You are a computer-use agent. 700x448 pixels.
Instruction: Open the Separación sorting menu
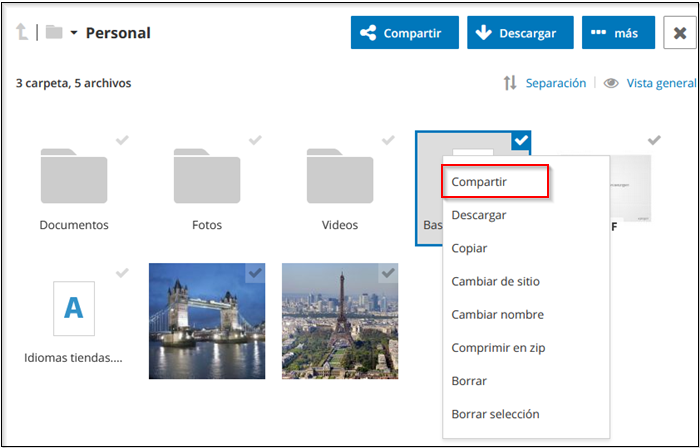[x=556, y=83]
